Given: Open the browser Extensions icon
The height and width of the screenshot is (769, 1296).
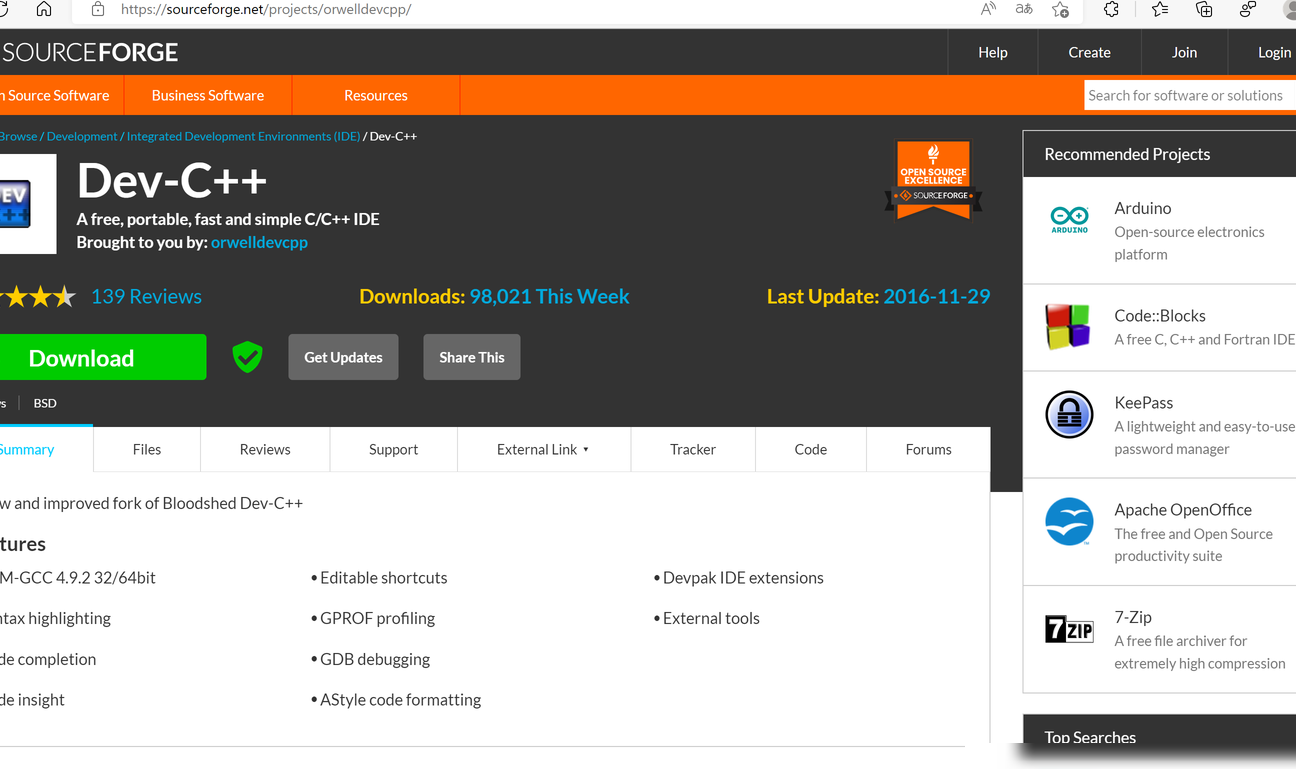Looking at the screenshot, I should pyautogui.click(x=1111, y=9).
